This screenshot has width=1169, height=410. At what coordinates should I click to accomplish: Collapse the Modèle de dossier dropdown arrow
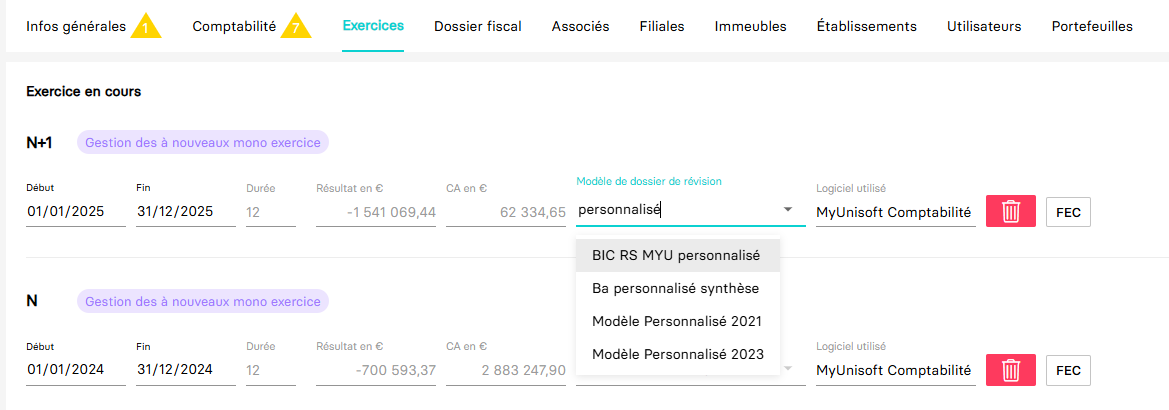(788, 210)
